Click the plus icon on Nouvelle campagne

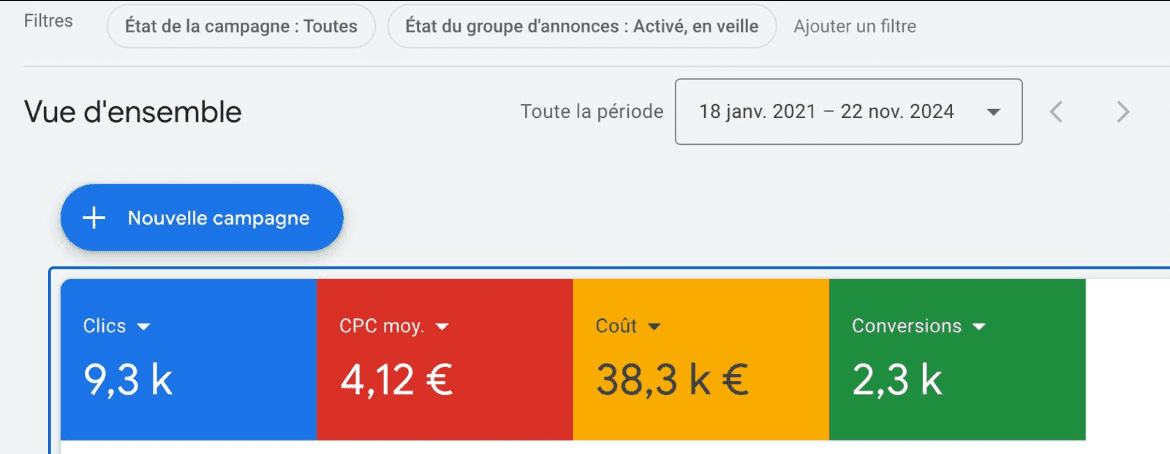pyautogui.click(x=94, y=218)
